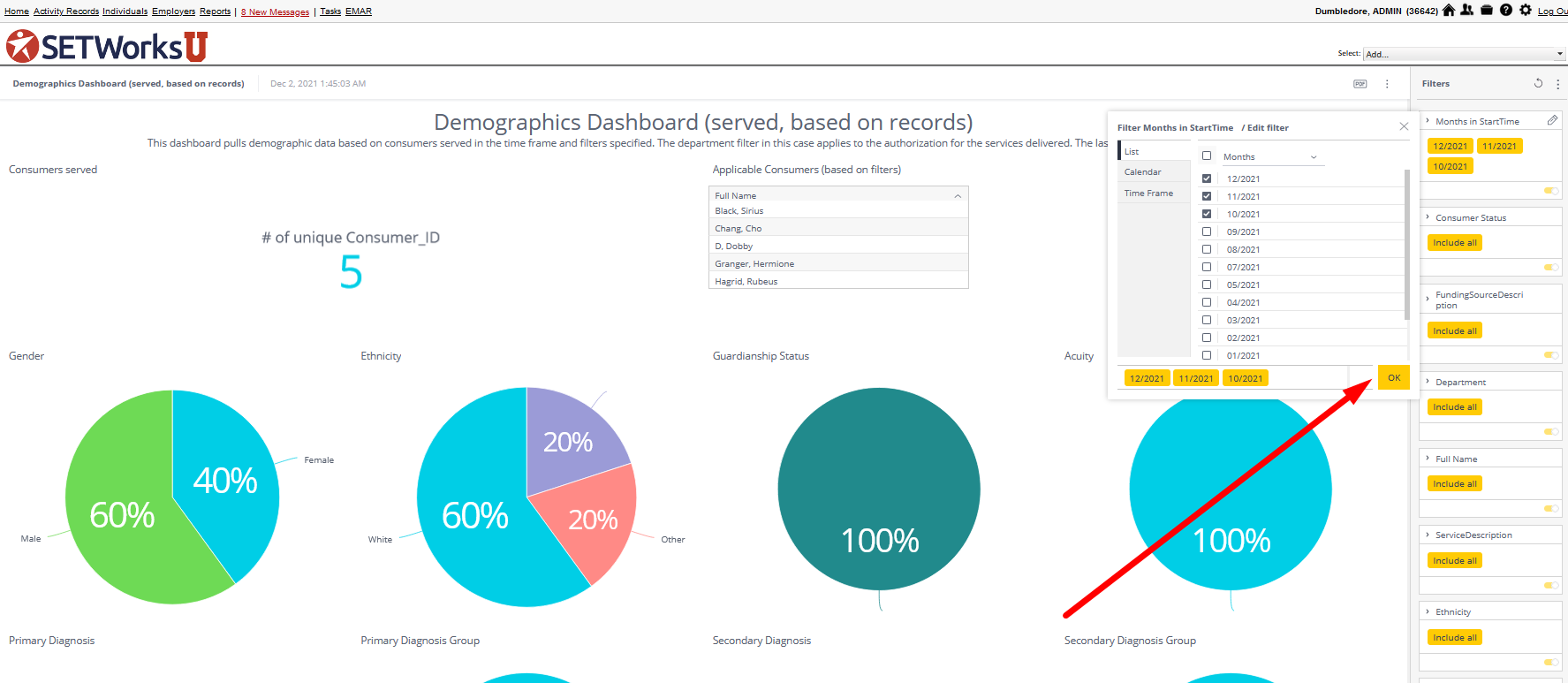Open the Select Add... dropdown
This screenshot has height=683, width=1568.
1464,54
